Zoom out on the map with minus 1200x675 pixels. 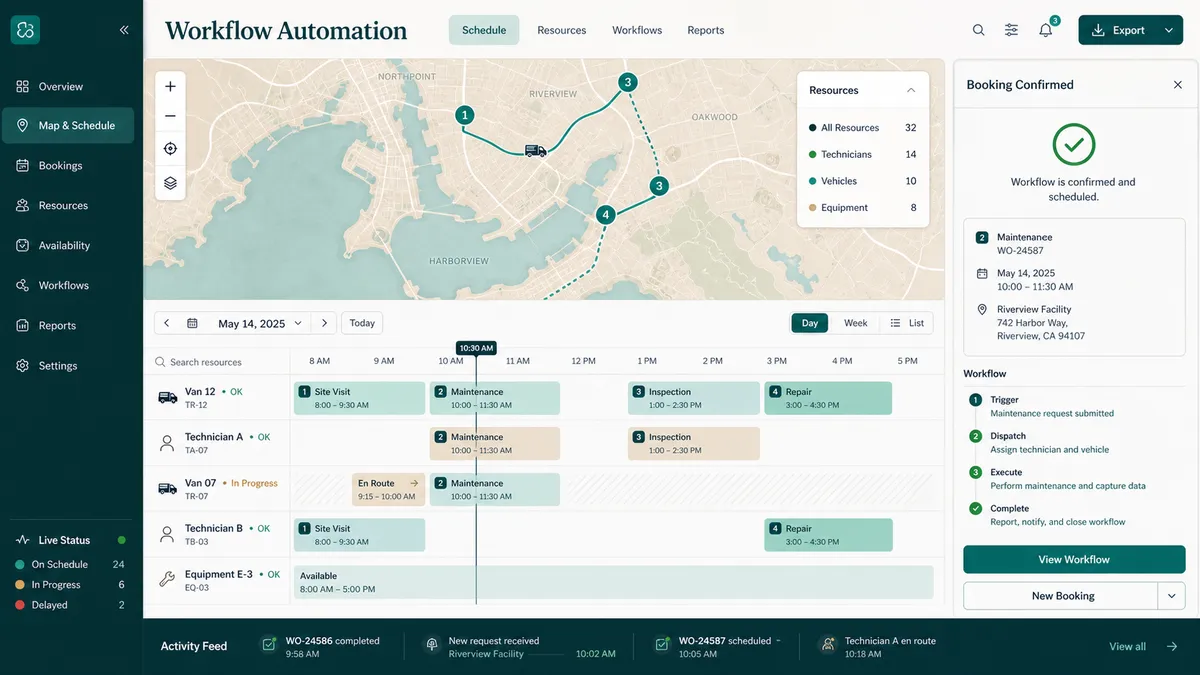pos(170,116)
